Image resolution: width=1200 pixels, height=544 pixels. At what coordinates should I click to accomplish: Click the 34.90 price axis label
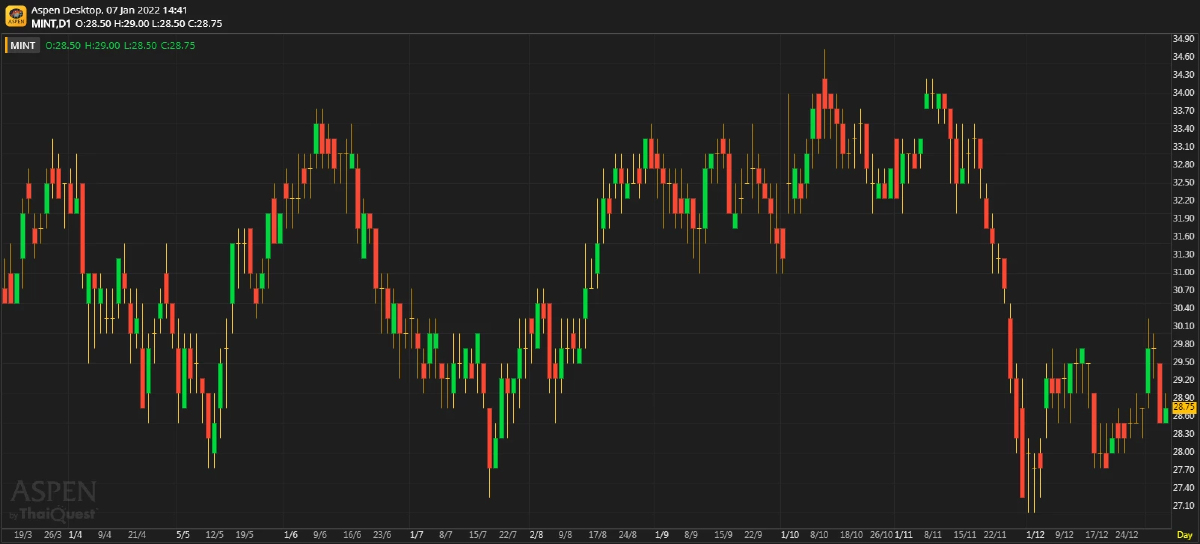(x=1184, y=38)
